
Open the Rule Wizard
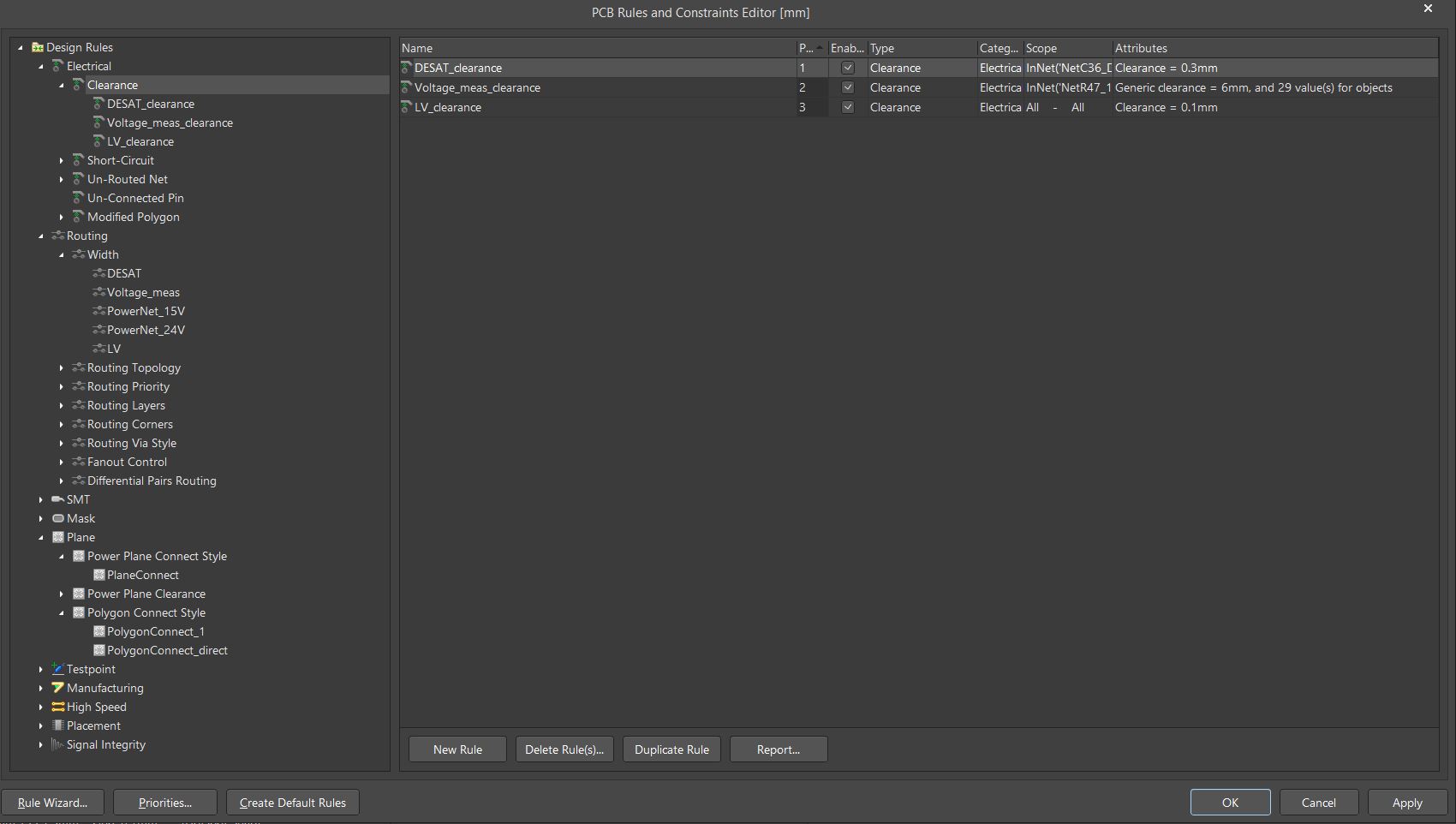(x=52, y=803)
